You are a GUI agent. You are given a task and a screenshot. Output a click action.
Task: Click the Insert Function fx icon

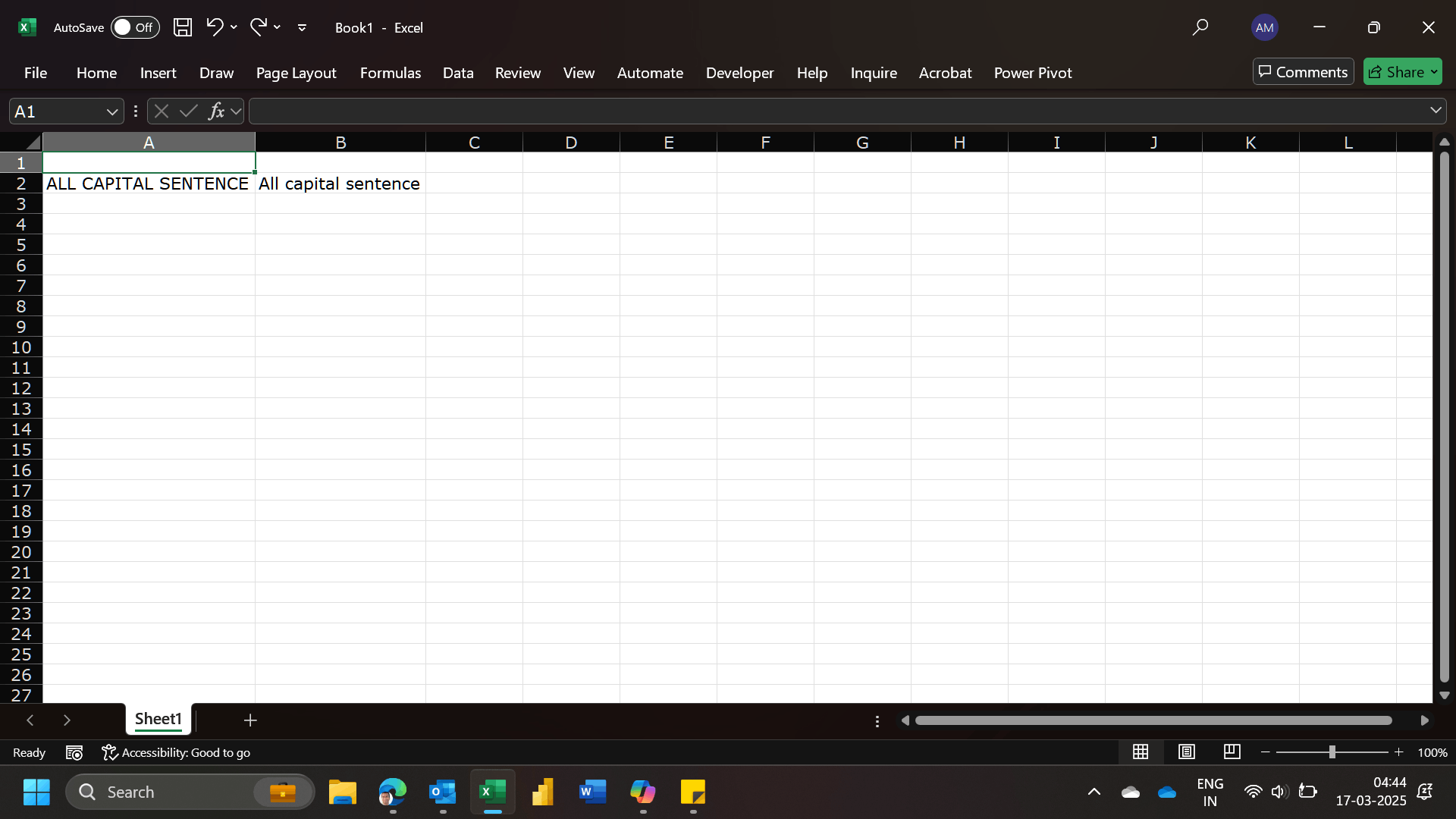tap(216, 111)
